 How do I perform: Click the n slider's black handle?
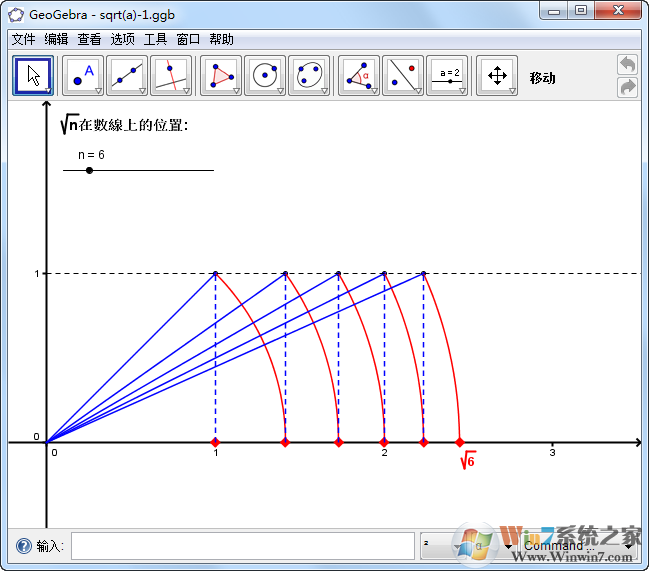pyautogui.click(x=89, y=170)
